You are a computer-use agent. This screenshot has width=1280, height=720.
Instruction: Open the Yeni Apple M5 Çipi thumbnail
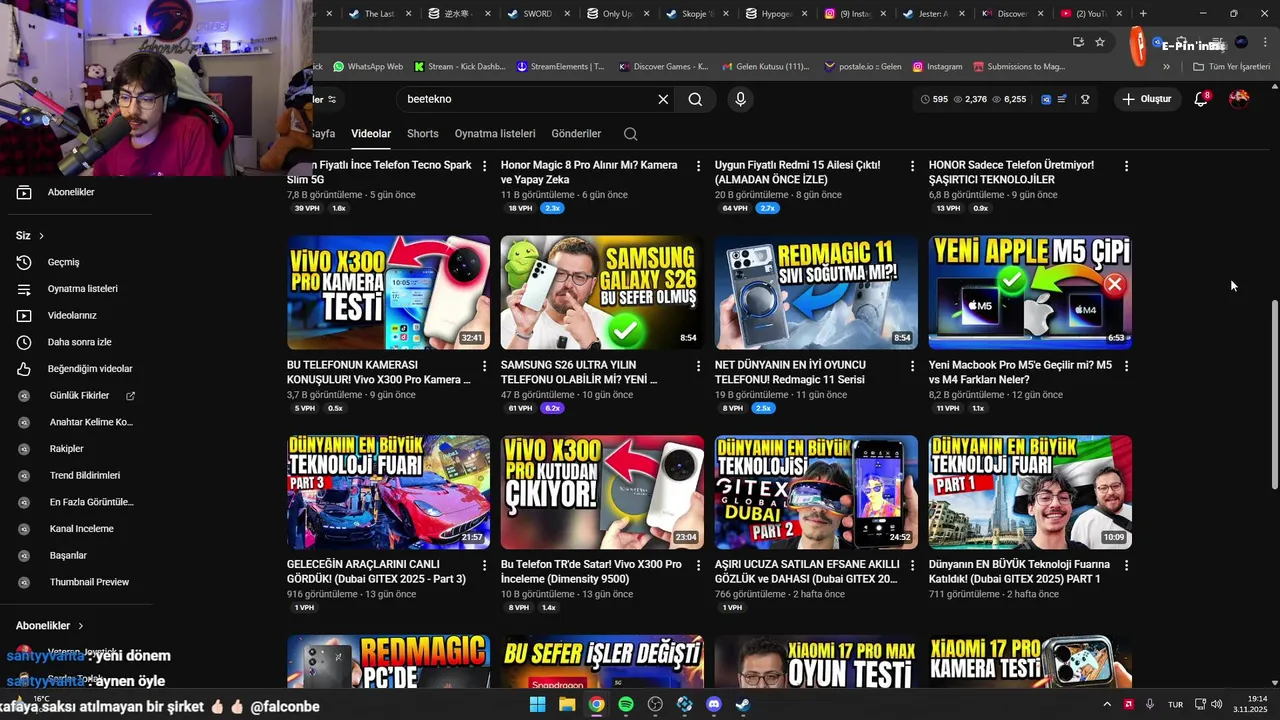1030,292
